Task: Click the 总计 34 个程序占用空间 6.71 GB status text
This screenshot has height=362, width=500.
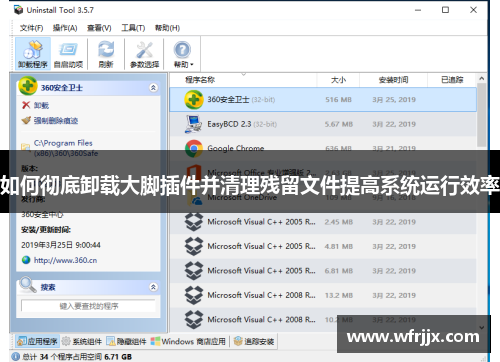Action: (x=77, y=357)
